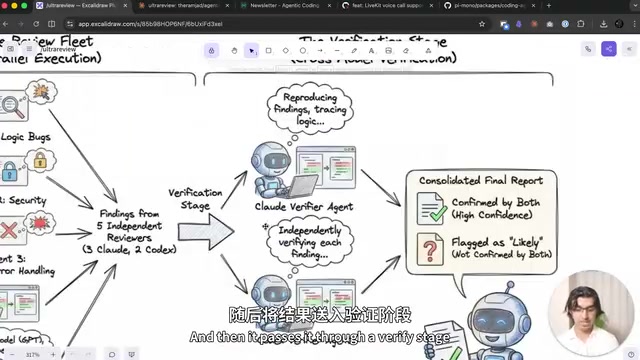Viewport: 640px width, 360px height.
Task: Select the Hand panning tool
Action: (234, 51)
